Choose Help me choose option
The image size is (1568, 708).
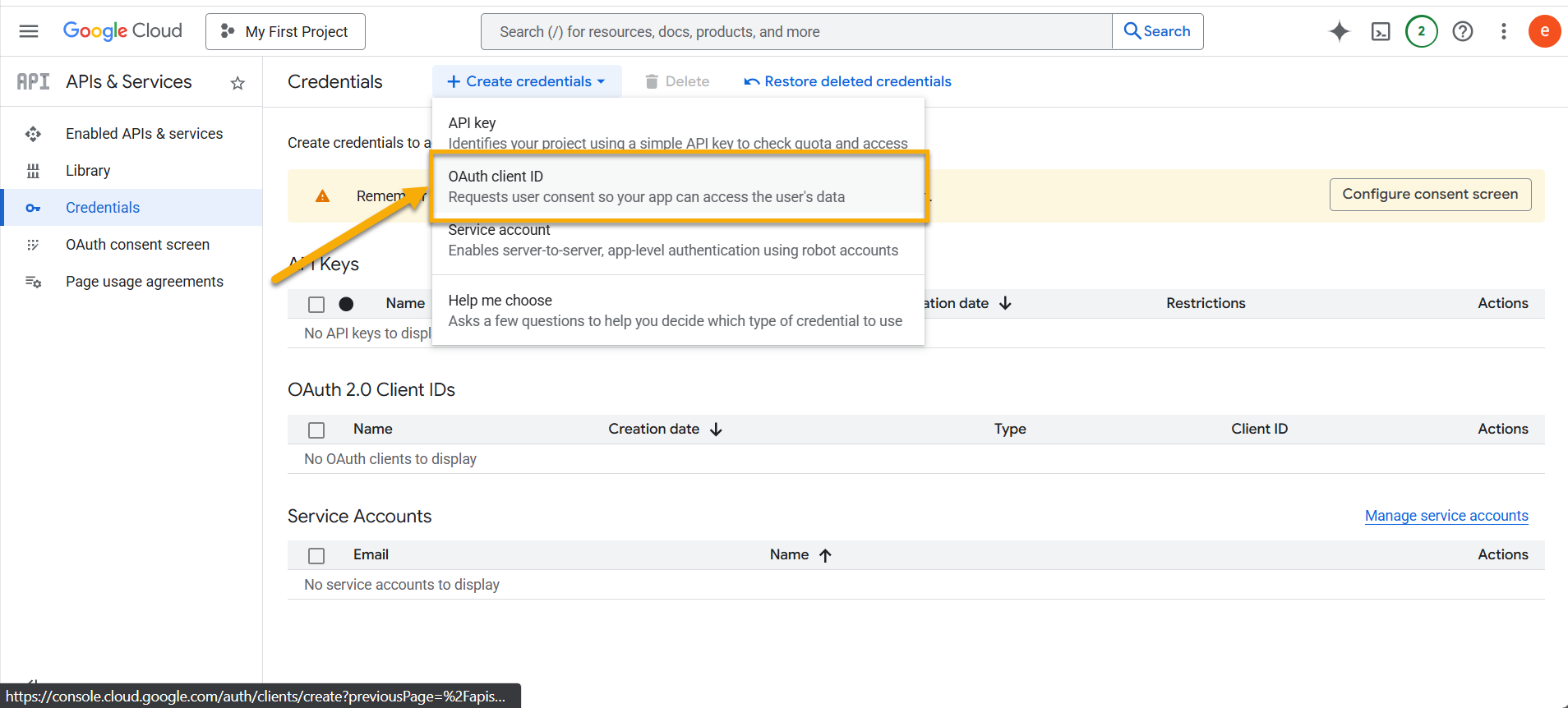click(678, 310)
